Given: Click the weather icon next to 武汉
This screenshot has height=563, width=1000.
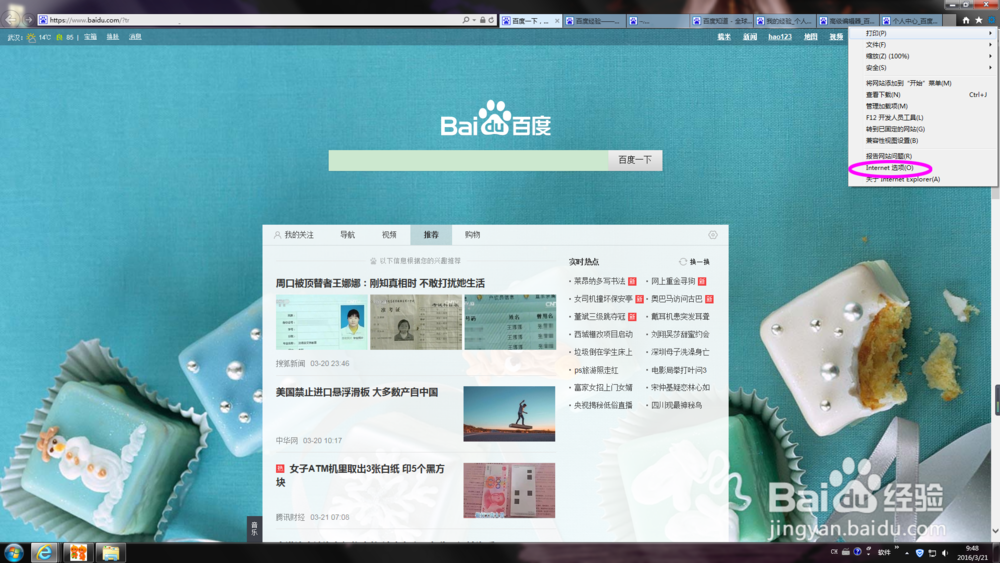Looking at the screenshot, I should coord(31,38).
